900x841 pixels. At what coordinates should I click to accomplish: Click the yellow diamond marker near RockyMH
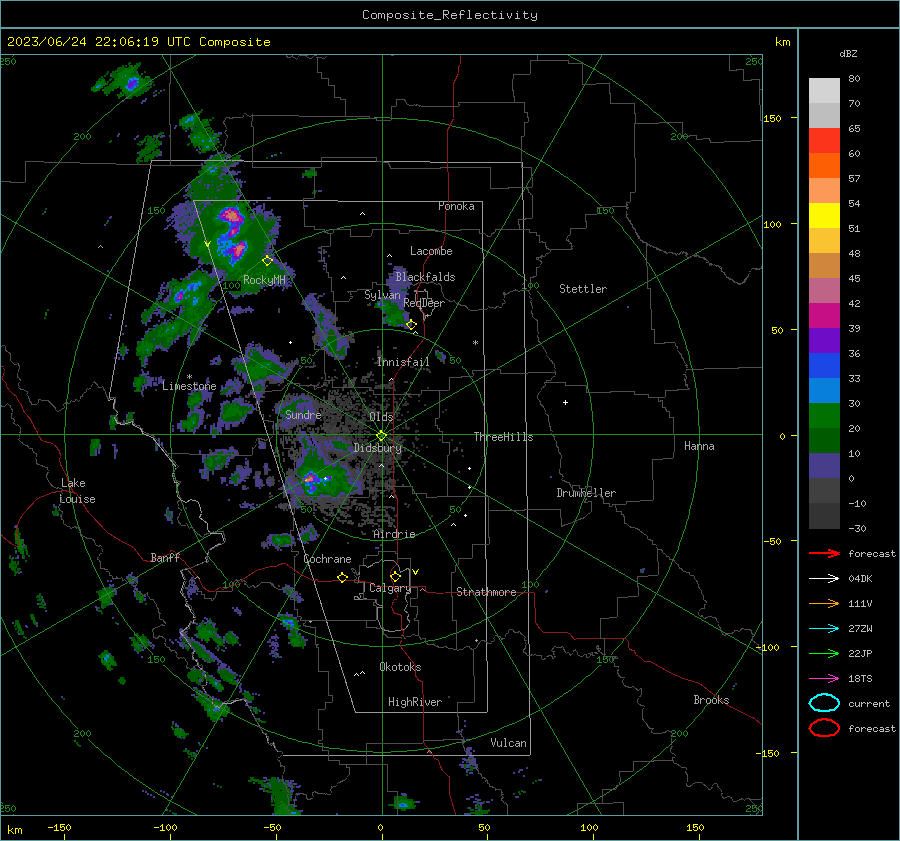point(267,261)
